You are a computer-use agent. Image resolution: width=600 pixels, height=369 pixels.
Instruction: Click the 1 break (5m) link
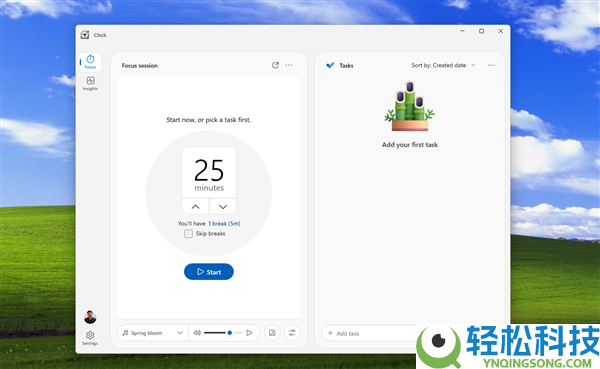224,223
